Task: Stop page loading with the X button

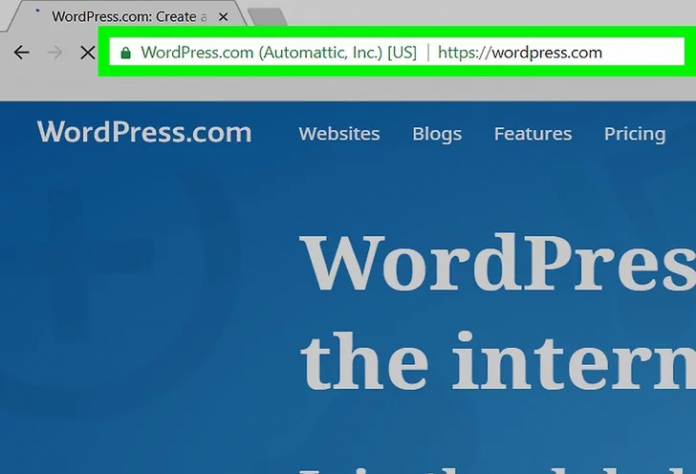Action: click(x=87, y=52)
